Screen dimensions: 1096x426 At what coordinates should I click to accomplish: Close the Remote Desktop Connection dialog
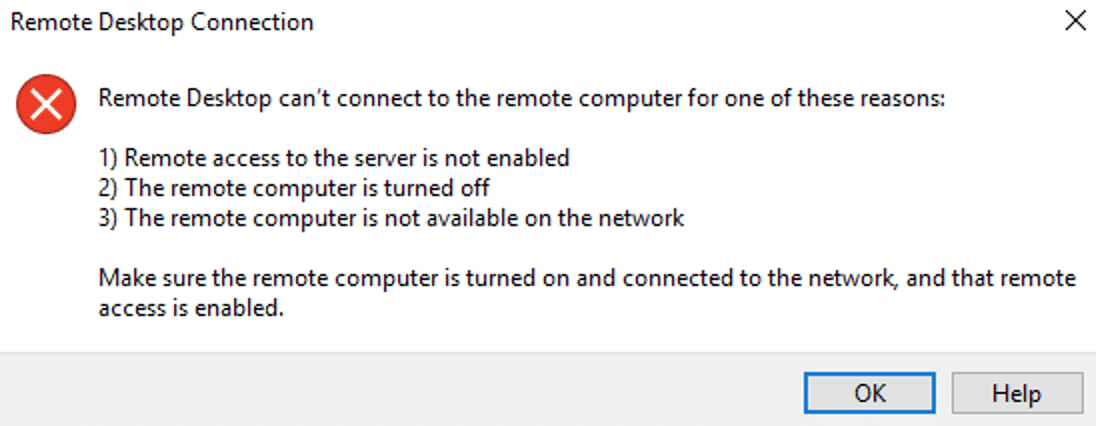pos(1075,22)
